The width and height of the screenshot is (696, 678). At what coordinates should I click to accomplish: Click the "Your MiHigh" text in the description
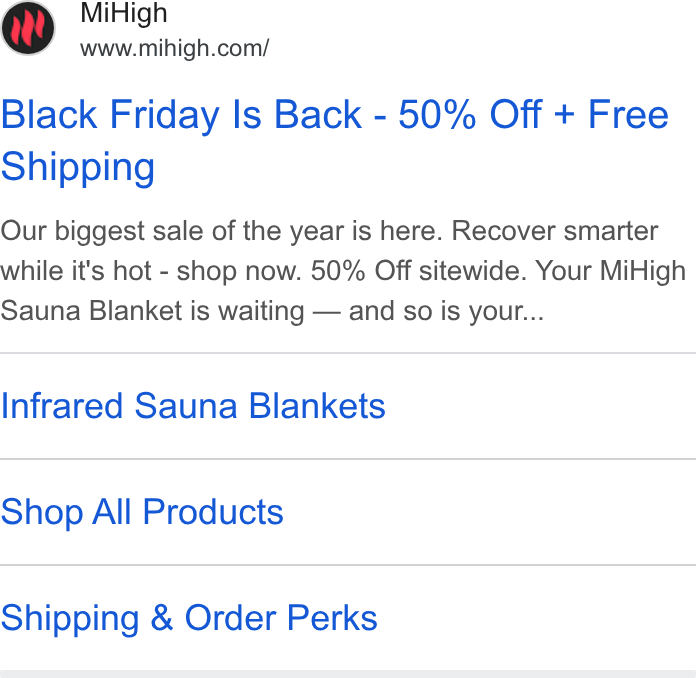click(x=610, y=270)
